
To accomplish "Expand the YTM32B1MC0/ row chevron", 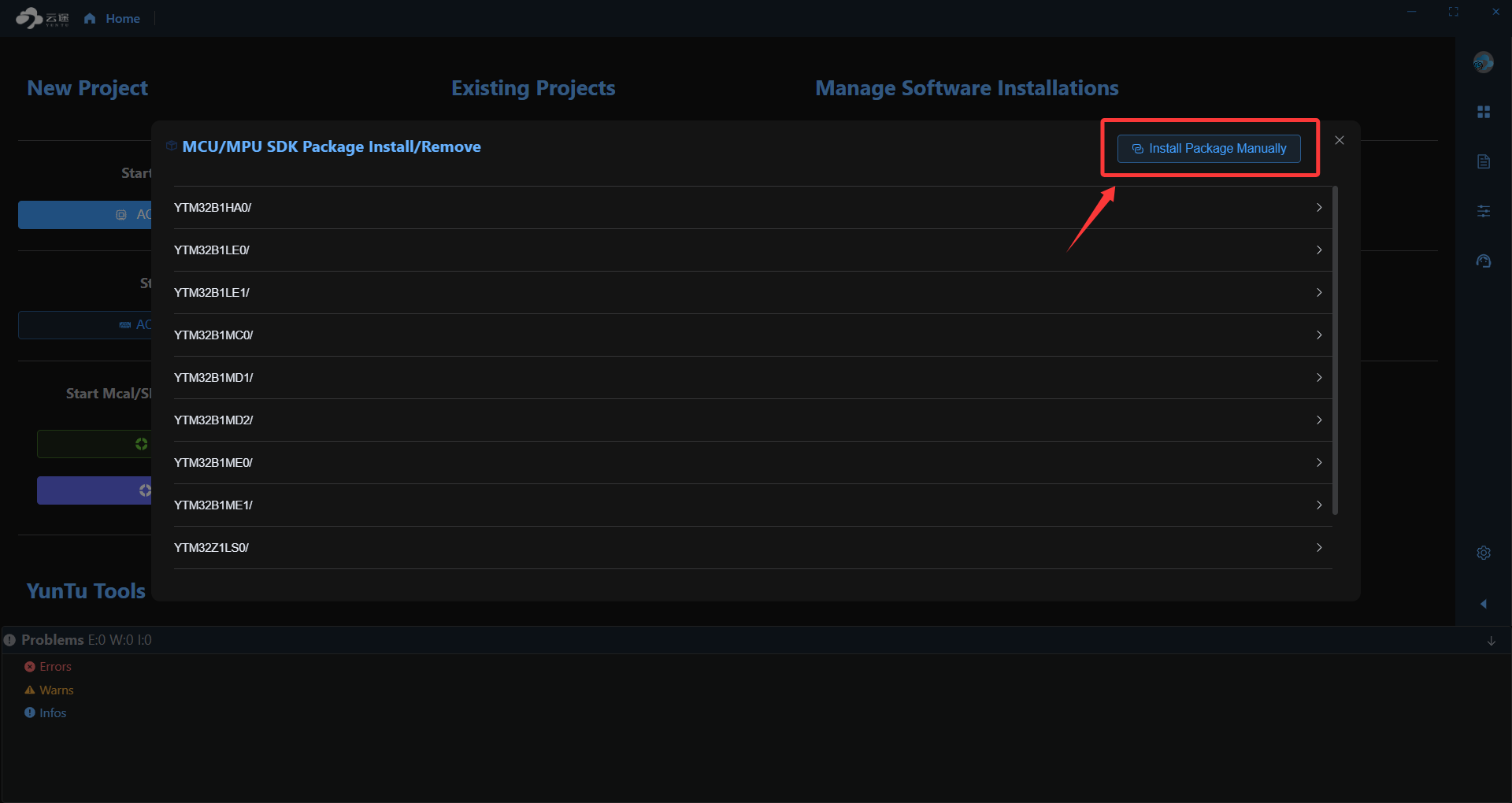I will click(1319, 335).
